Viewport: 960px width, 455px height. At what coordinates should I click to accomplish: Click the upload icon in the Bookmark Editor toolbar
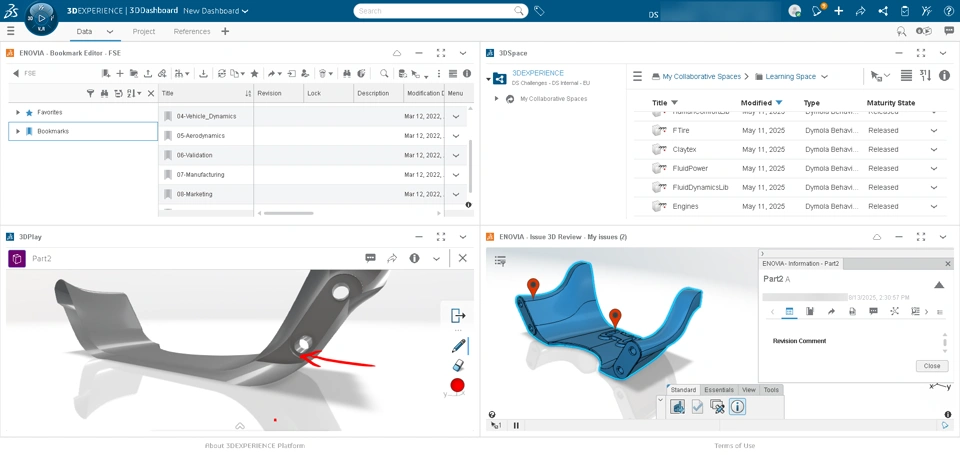pyautogui.click(x=148, y=73)
